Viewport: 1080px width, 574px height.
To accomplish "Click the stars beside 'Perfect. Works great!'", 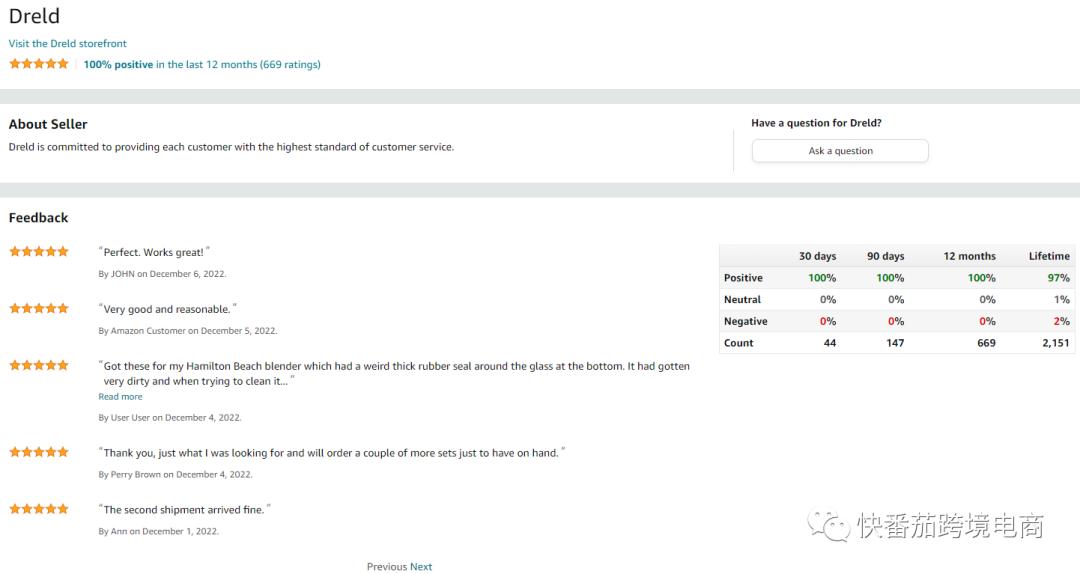I will coord(39,252).
